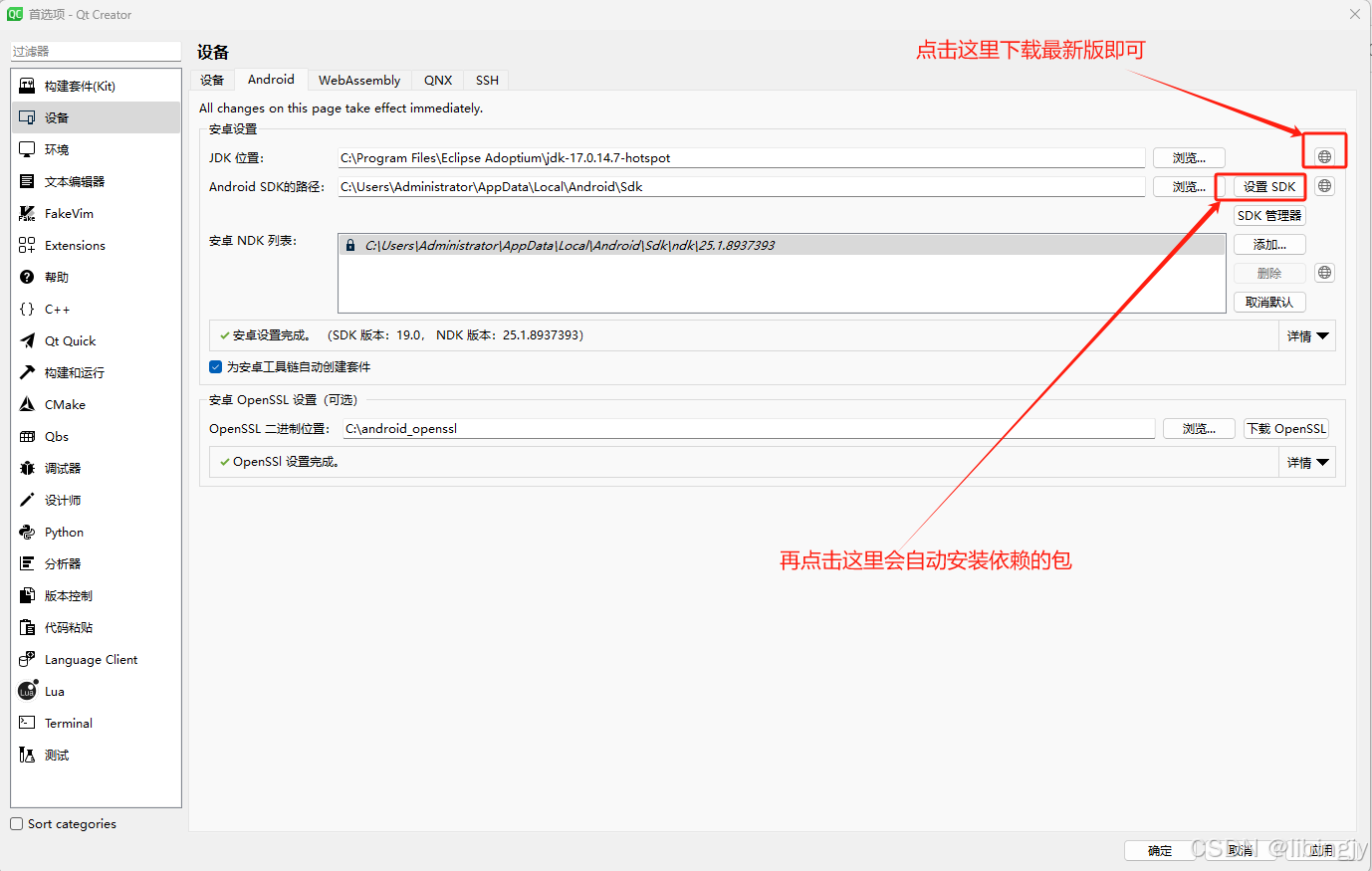This screenshot has height=871, width=1372.
Task: Open the 测试 testing category
Action: [96, 755]
